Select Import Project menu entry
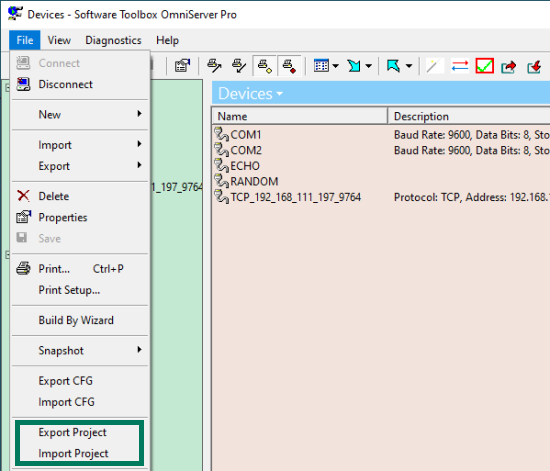Viewport: 550px width, 471px height. click(80, 453)
